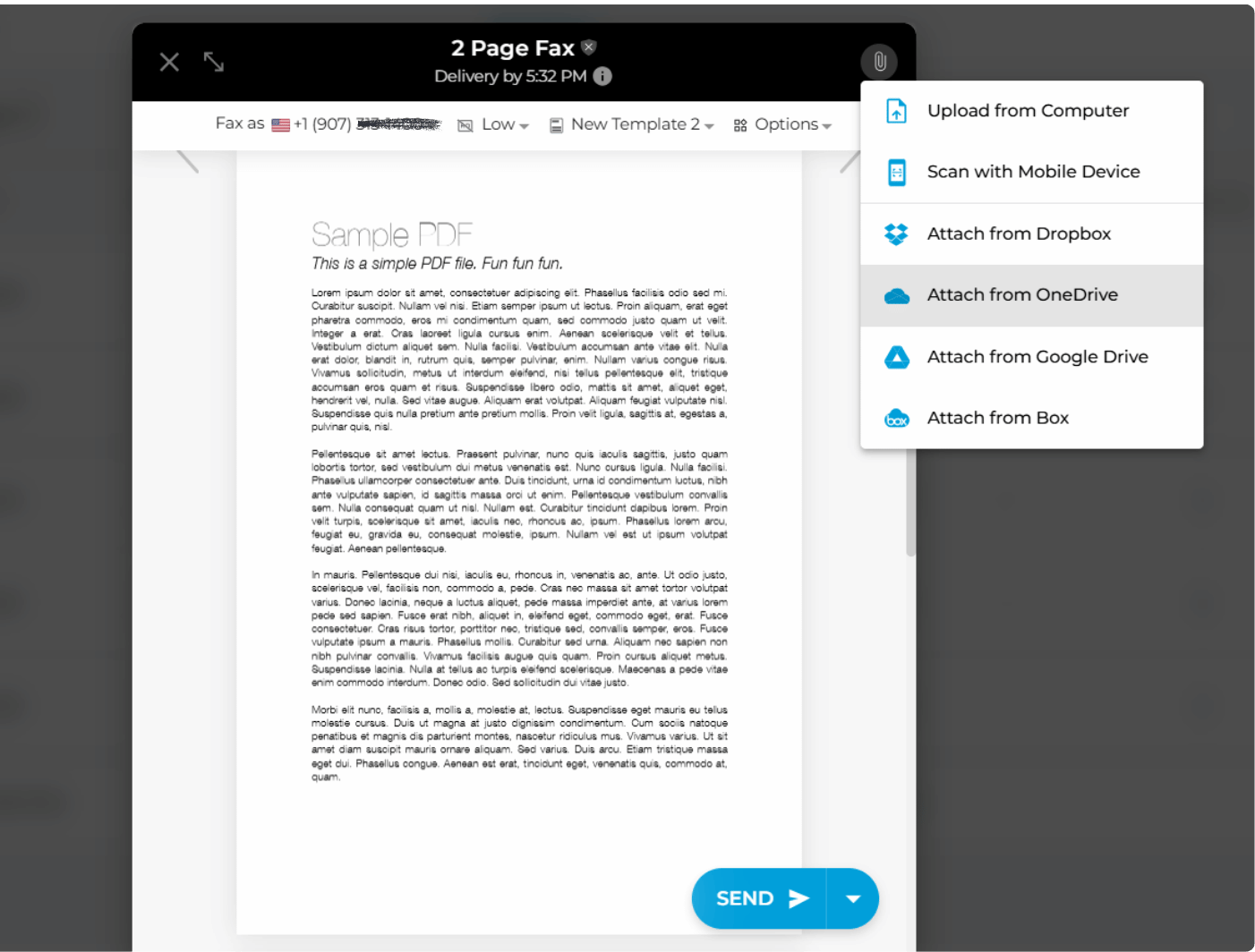
Task: Click the Upload from Computer file icon
Action: tap(896, 111)
